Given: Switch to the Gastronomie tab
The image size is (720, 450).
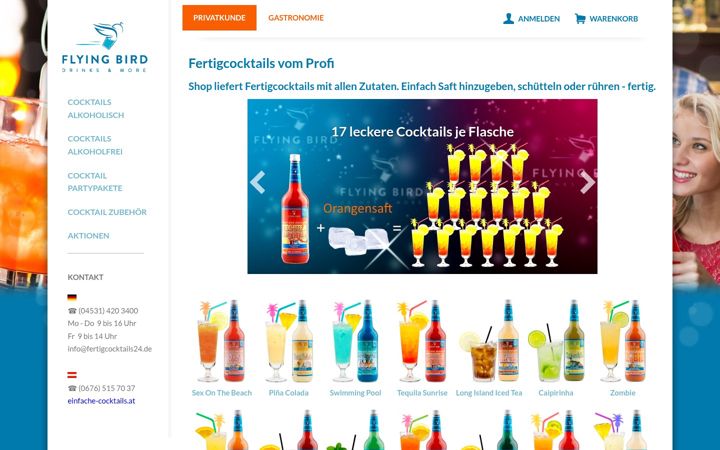Looking at the screenshot, I should point(296,18).
